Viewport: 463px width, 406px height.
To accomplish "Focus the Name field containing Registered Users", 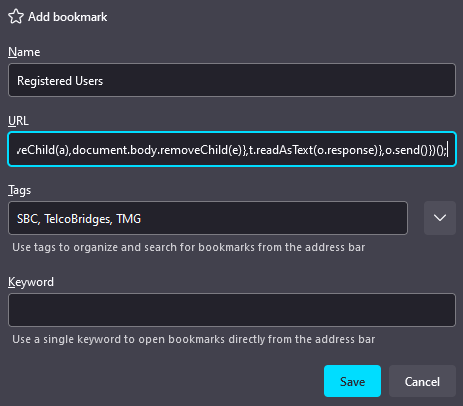I will click(x=232, y=80).
